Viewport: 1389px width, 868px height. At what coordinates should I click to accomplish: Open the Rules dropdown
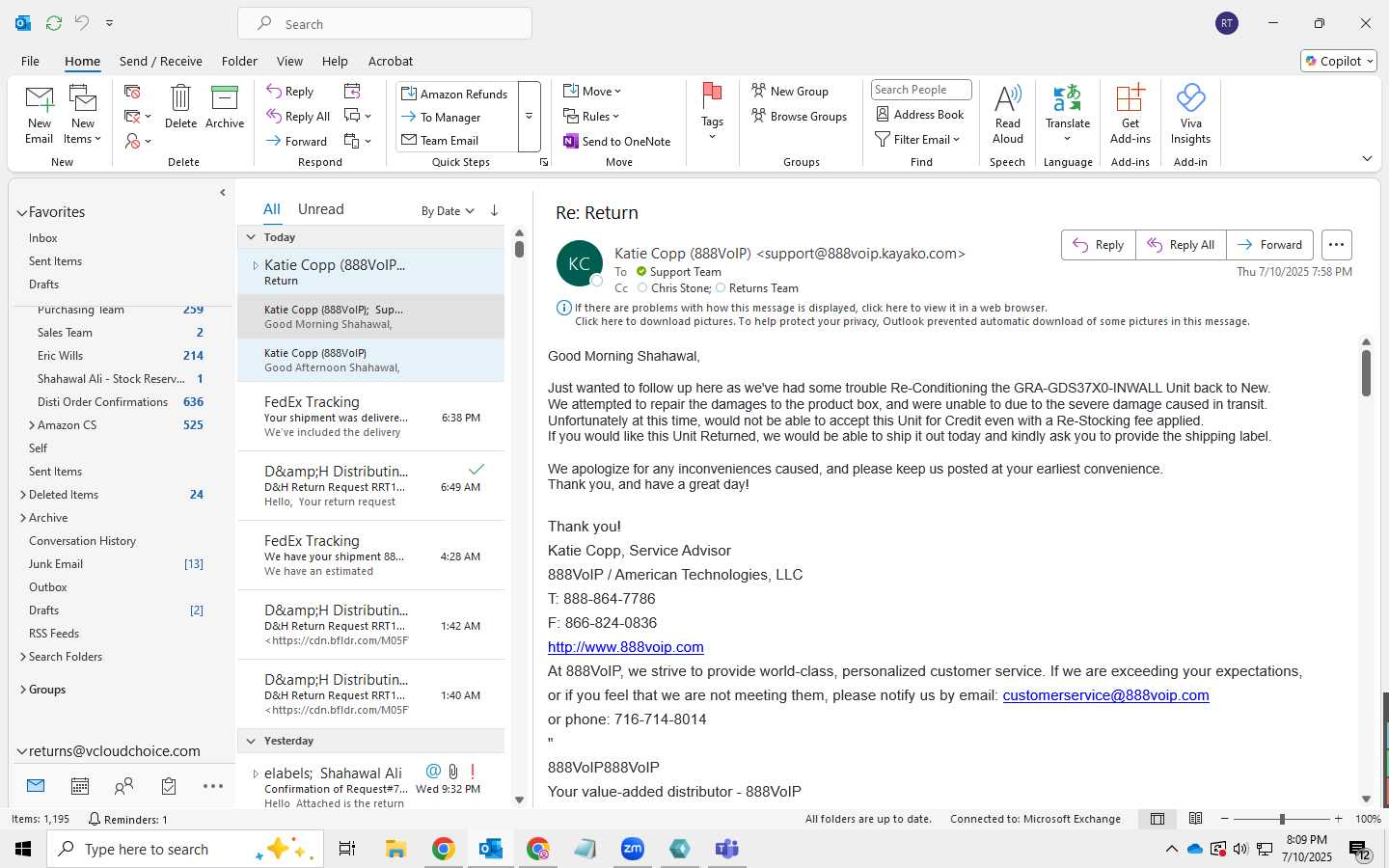[591, 116]
